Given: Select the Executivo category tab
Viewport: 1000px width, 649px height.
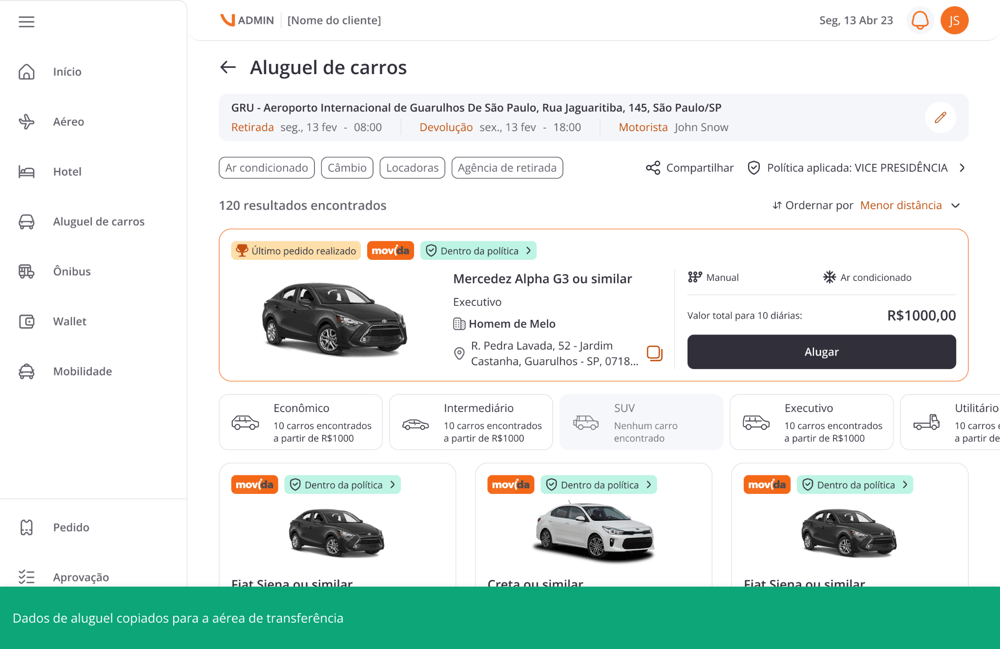Looking at the screenshot, I should pyautogui.click(x=811, y=422).
